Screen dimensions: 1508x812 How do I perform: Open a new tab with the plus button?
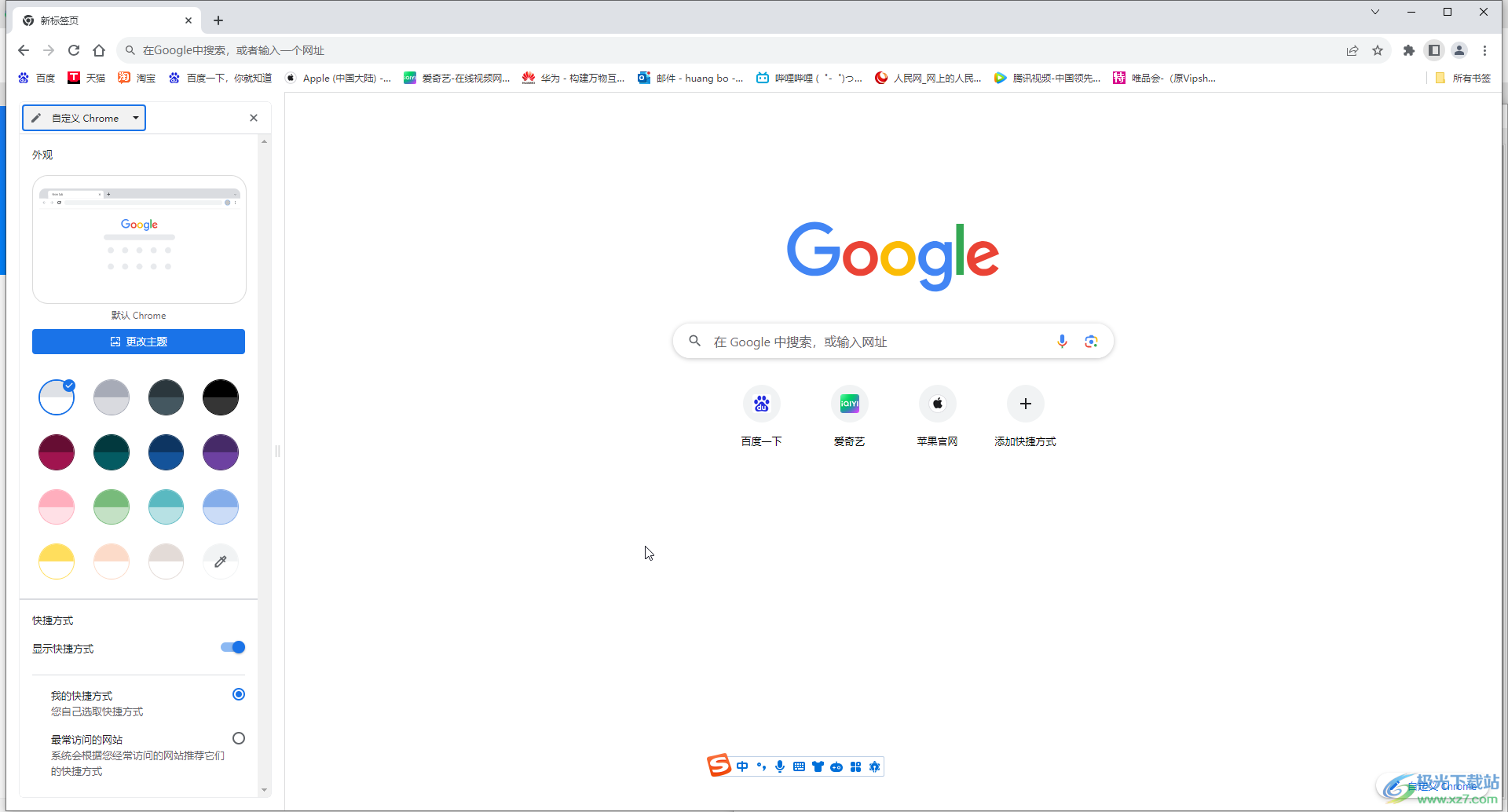218,20
